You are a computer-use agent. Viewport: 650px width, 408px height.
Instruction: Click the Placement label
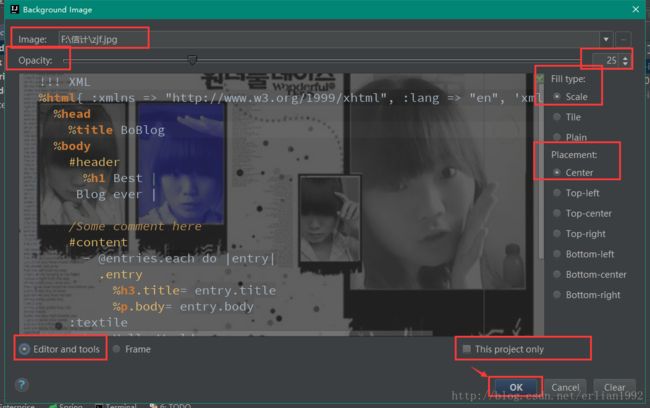(574, 155)
